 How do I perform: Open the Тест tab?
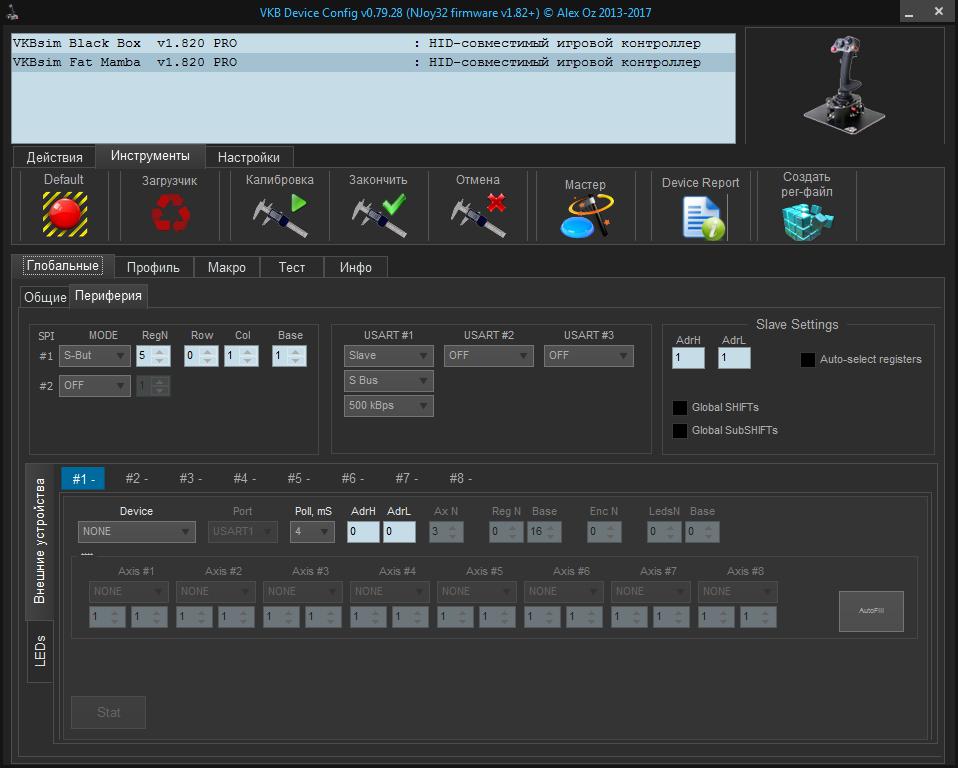click(292, 267)
